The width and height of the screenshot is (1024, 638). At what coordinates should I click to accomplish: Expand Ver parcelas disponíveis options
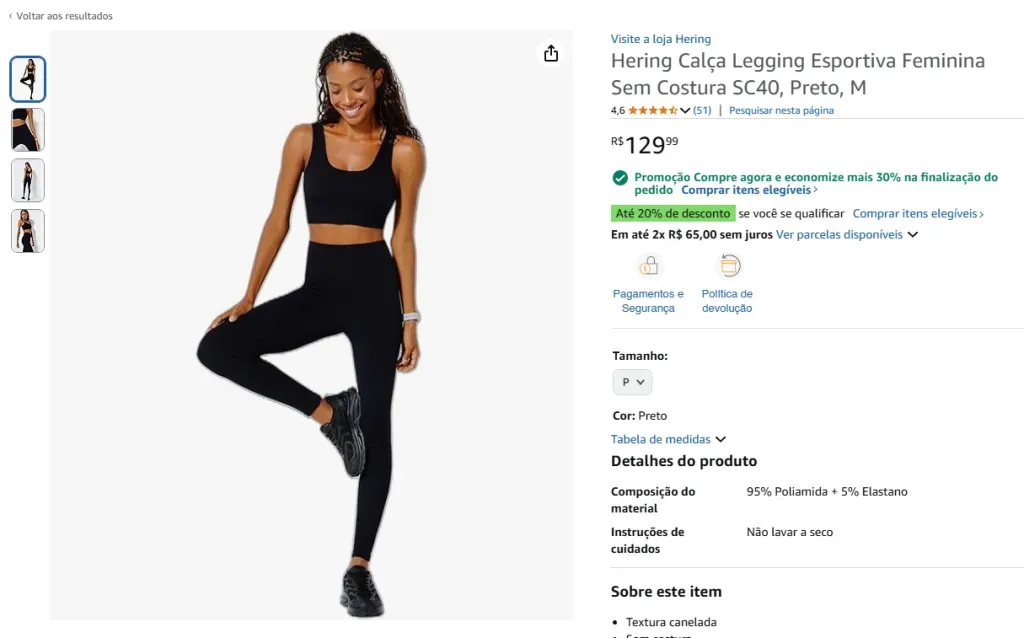pos(846,235)
